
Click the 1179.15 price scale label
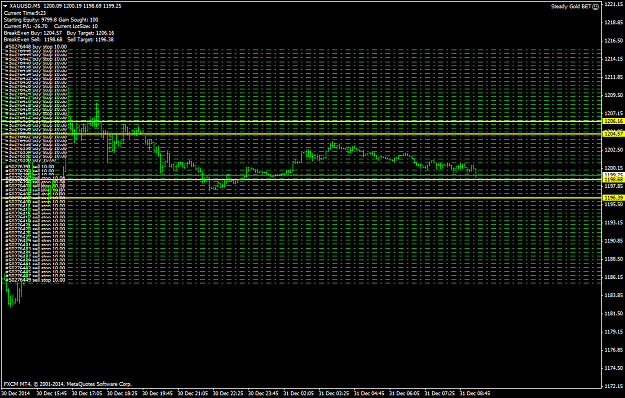point(614,332)
